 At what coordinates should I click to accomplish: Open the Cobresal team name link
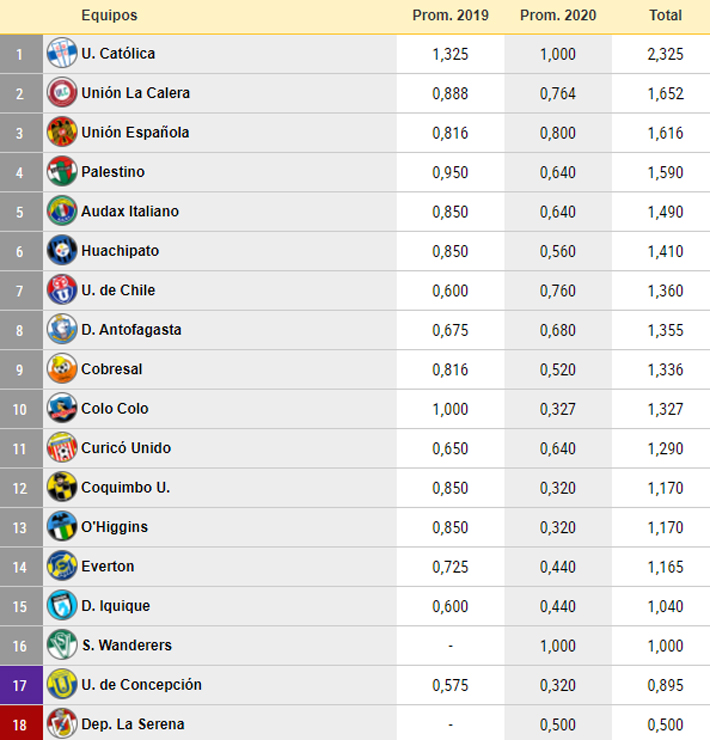pos(112,370)
